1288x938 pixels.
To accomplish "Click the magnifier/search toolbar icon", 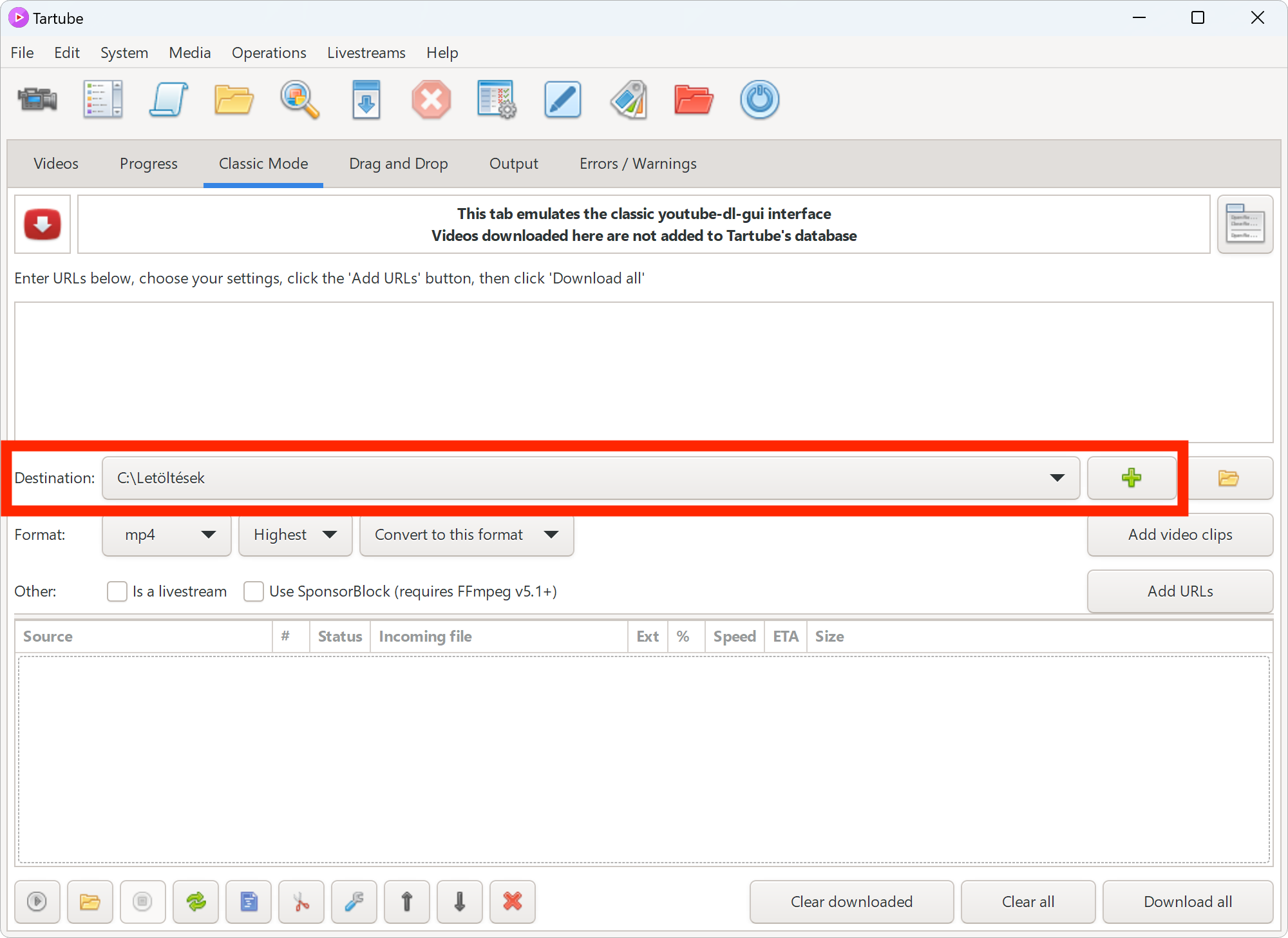I will click(x=299, y=99).
